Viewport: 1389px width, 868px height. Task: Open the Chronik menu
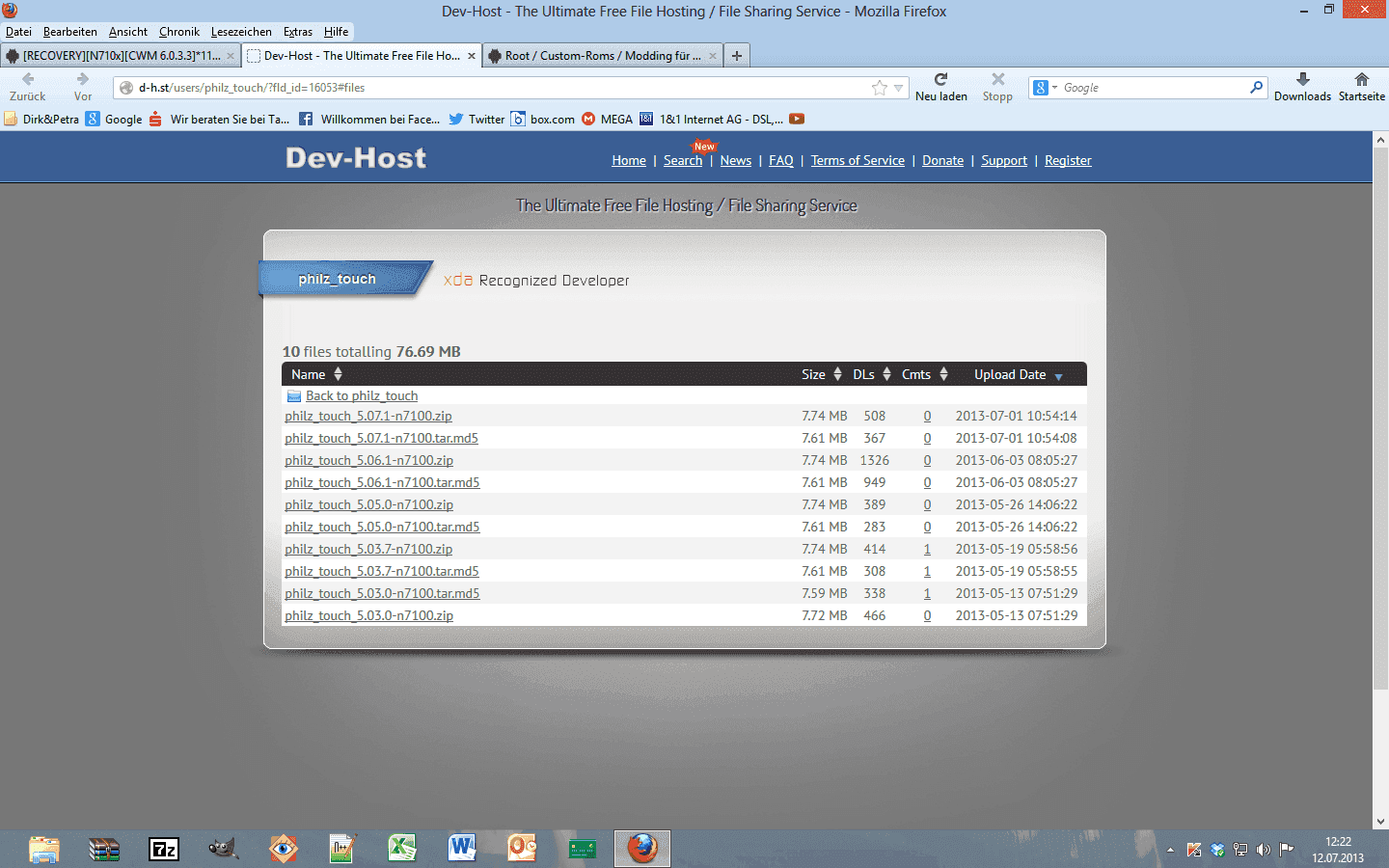[179, 32]
